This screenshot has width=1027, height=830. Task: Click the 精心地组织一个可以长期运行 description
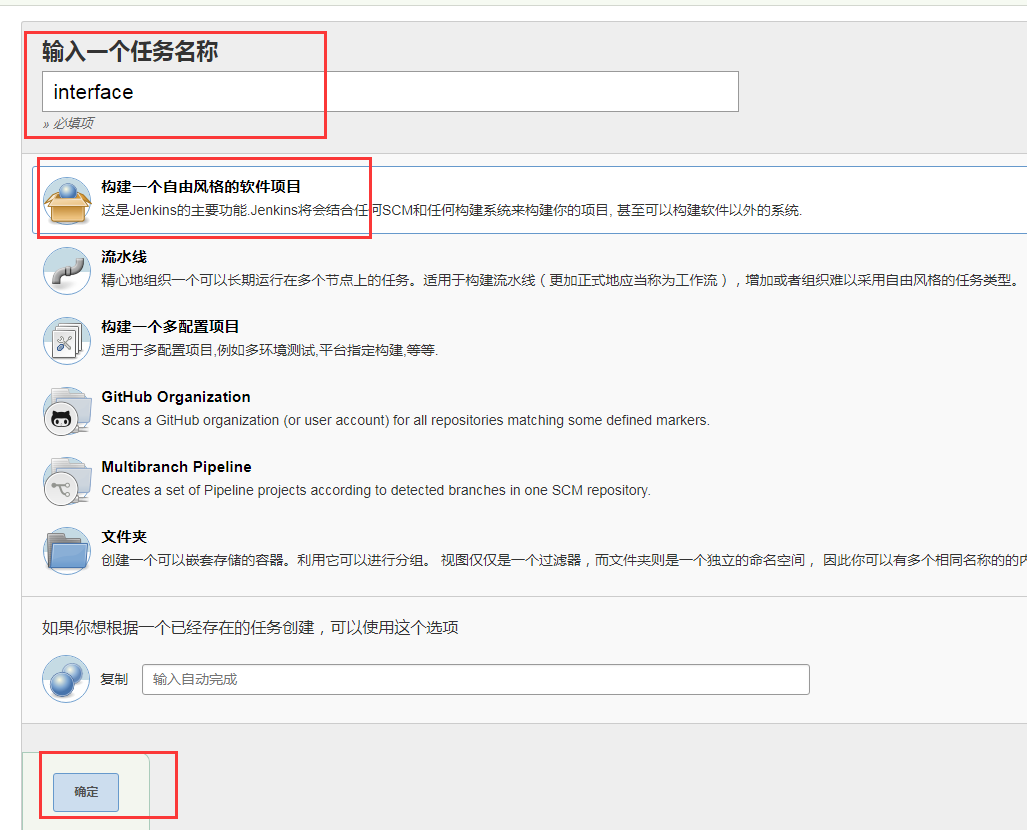click(562, 280)
